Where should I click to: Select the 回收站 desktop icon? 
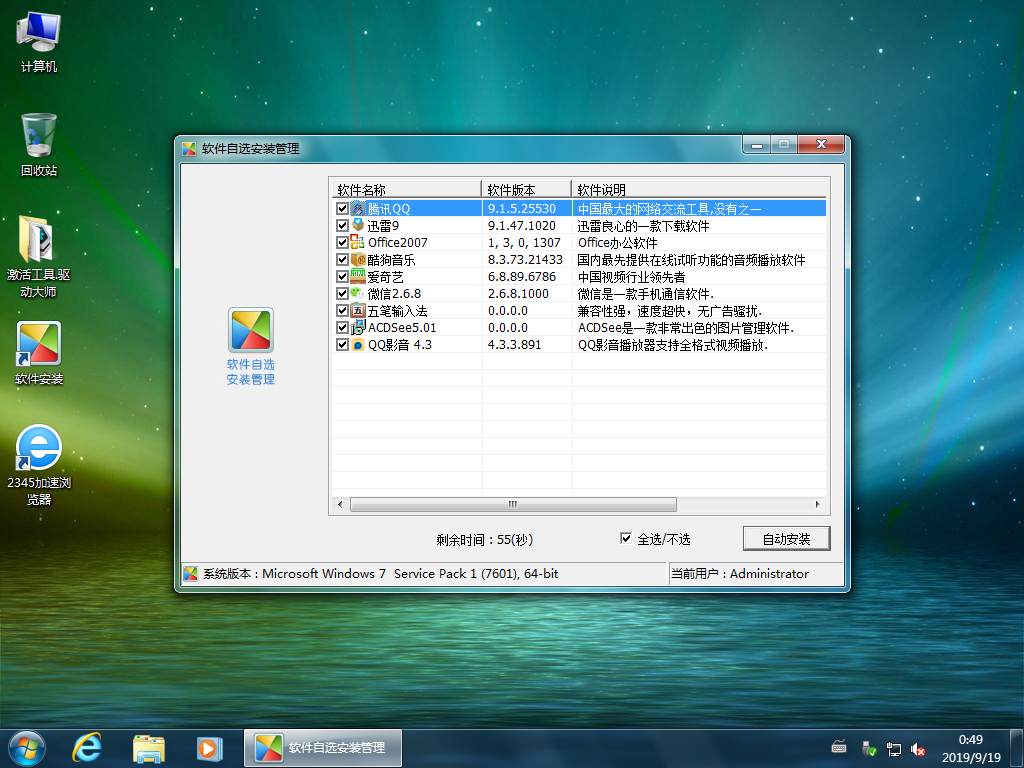pos(39,146)
